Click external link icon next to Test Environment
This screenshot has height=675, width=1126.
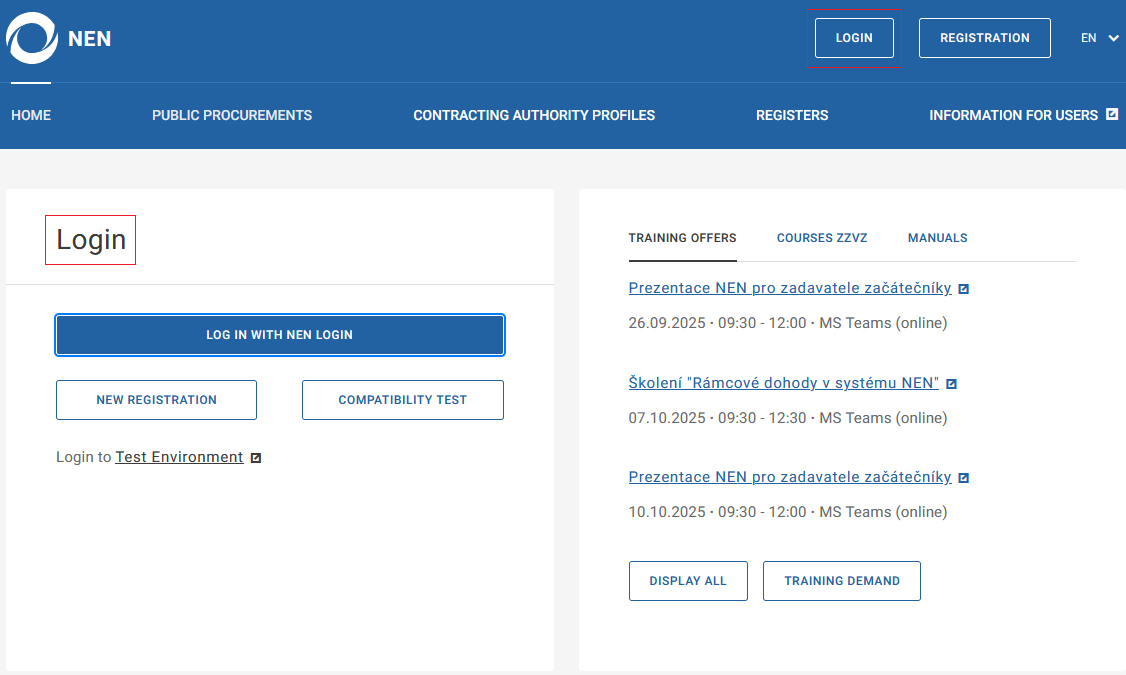256,458
